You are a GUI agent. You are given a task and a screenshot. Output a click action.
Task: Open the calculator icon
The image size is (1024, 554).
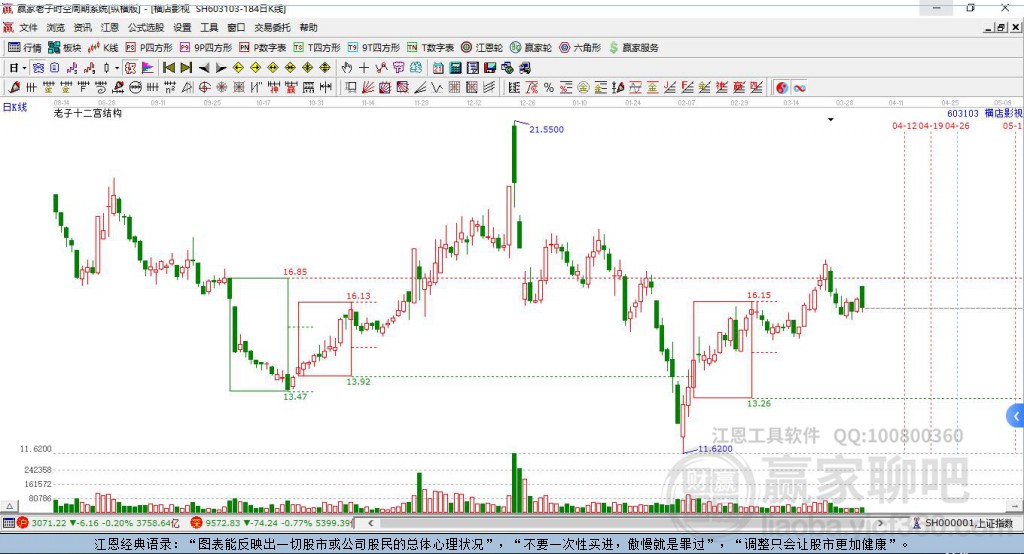pyautogui.click(x=456, y=67)
